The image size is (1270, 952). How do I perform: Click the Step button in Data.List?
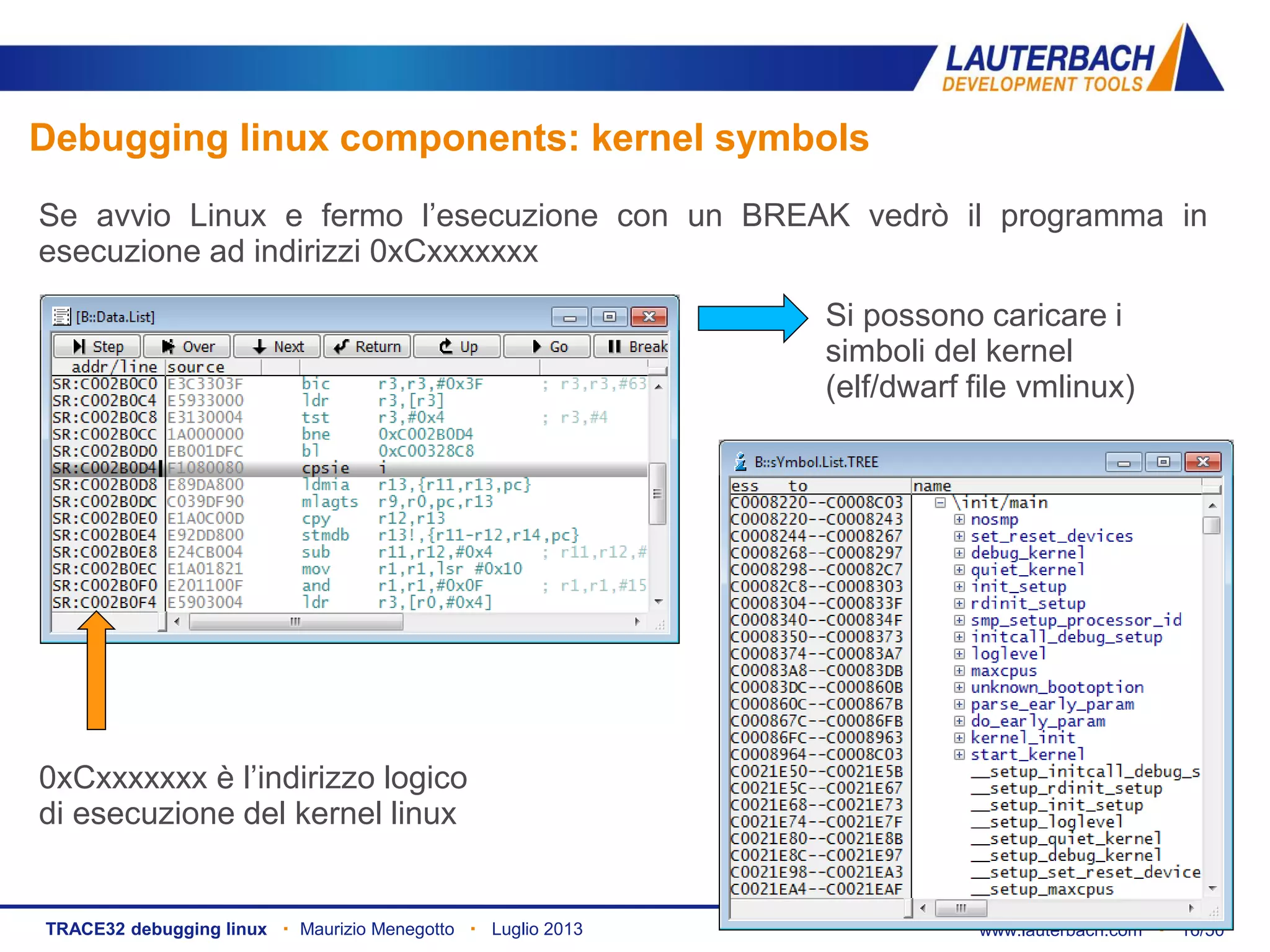97,346
